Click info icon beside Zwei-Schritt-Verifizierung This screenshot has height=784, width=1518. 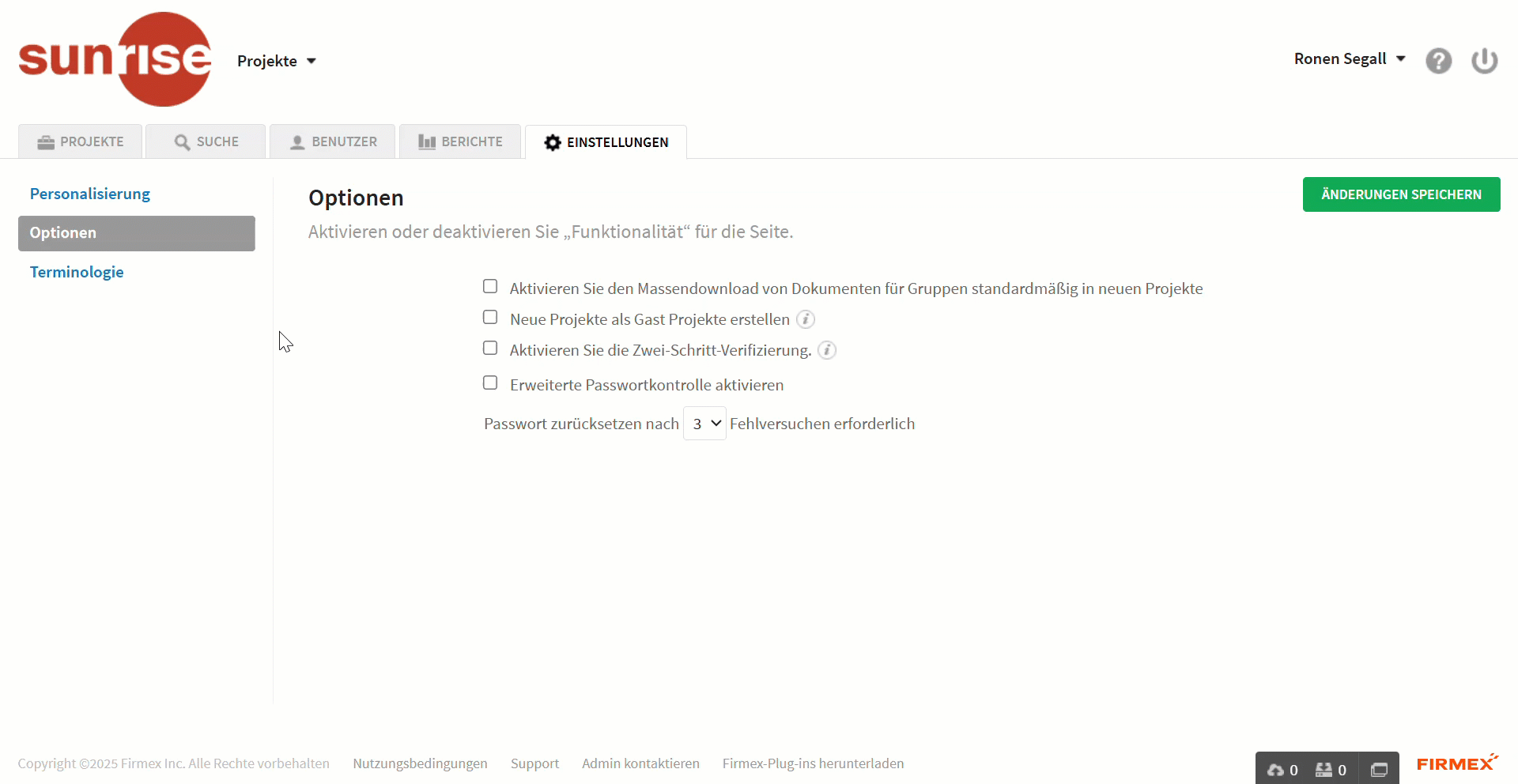click(826, 350)
